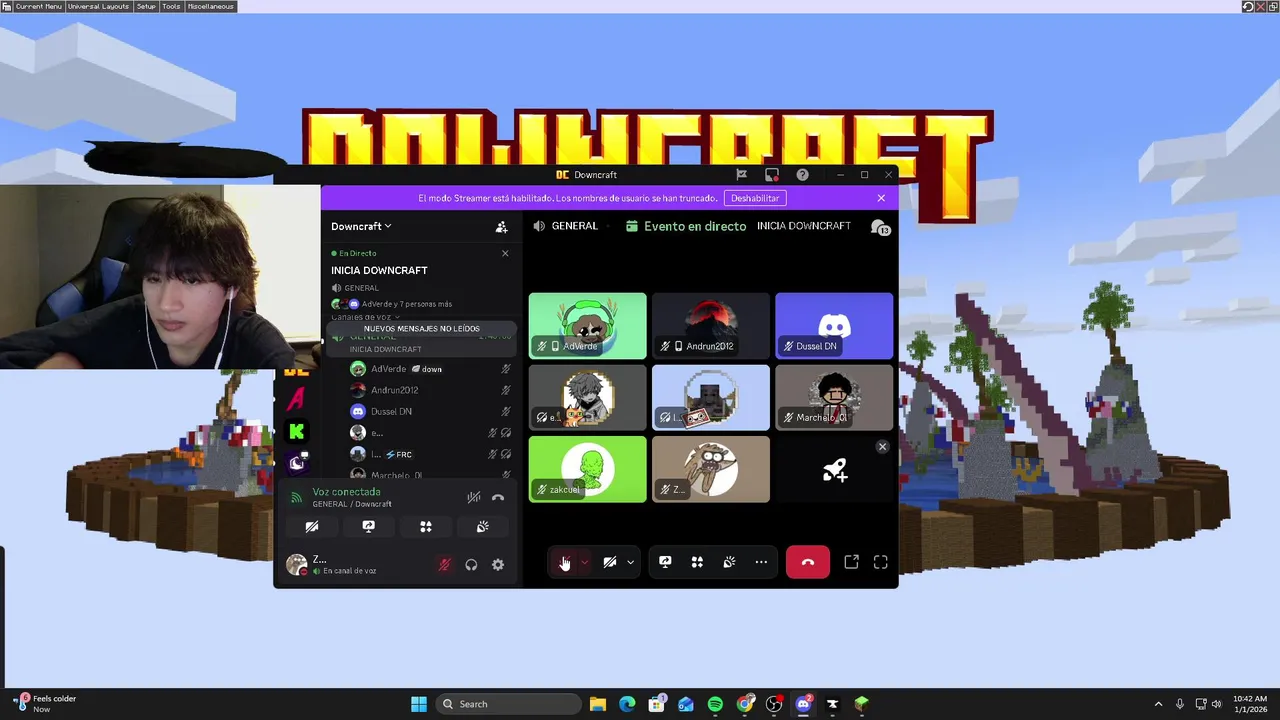This screenshot has height=720, width=1280.
Task: Start an activity from the voice panel
Action: coord(426,526)
